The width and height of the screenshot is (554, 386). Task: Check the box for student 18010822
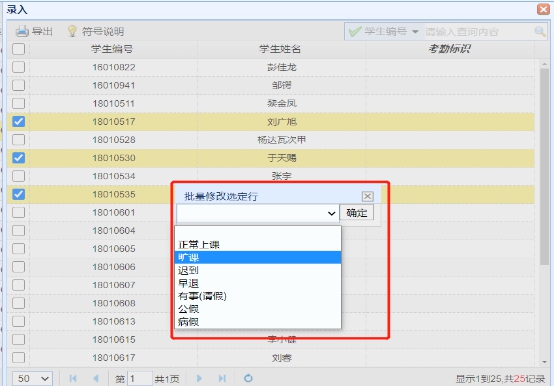pos(18,67)
